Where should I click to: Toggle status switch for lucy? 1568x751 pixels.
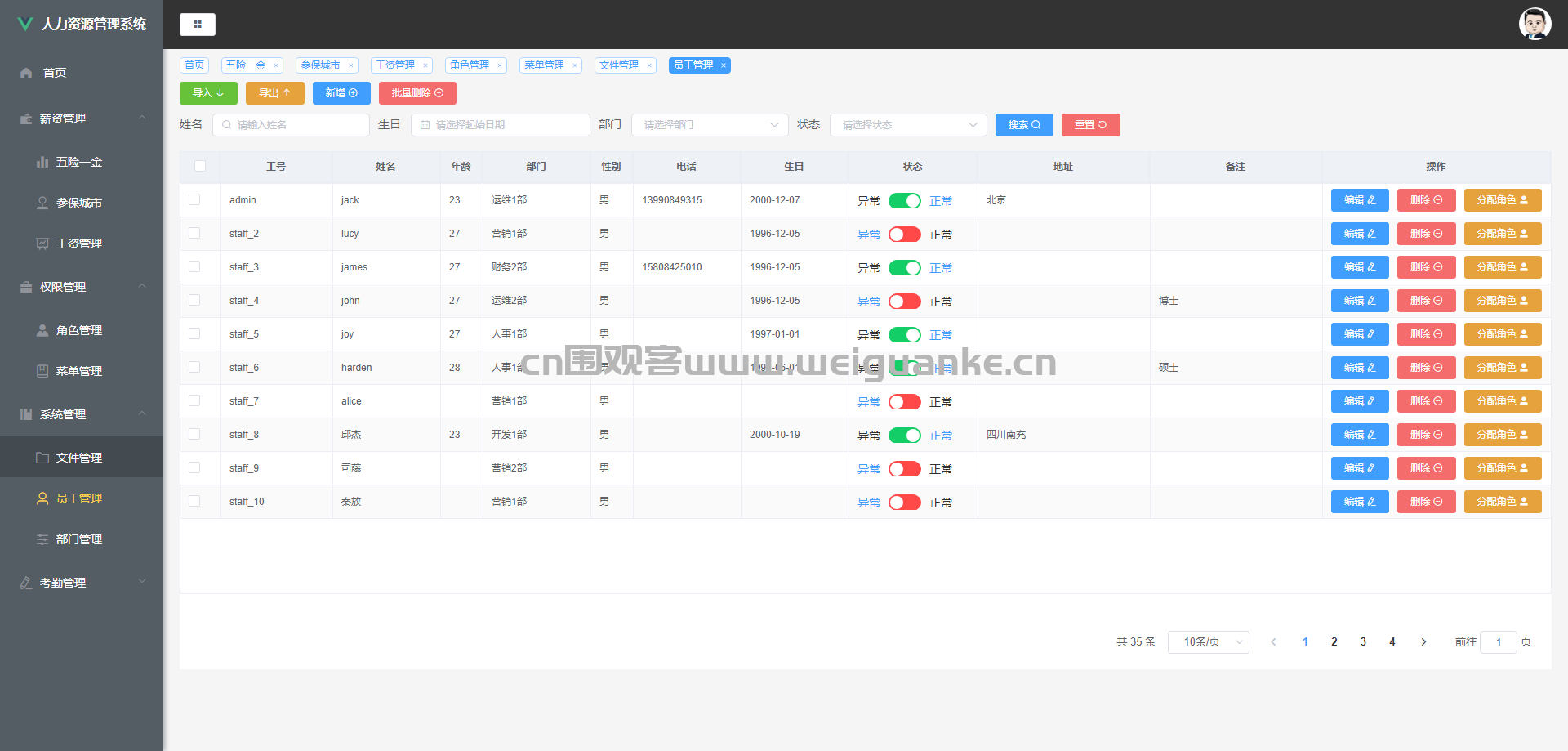coord(905,234)
